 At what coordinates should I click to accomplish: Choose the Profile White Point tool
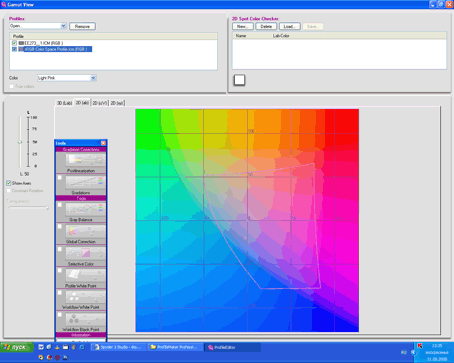pyautogui.click(x=85, y=275)
